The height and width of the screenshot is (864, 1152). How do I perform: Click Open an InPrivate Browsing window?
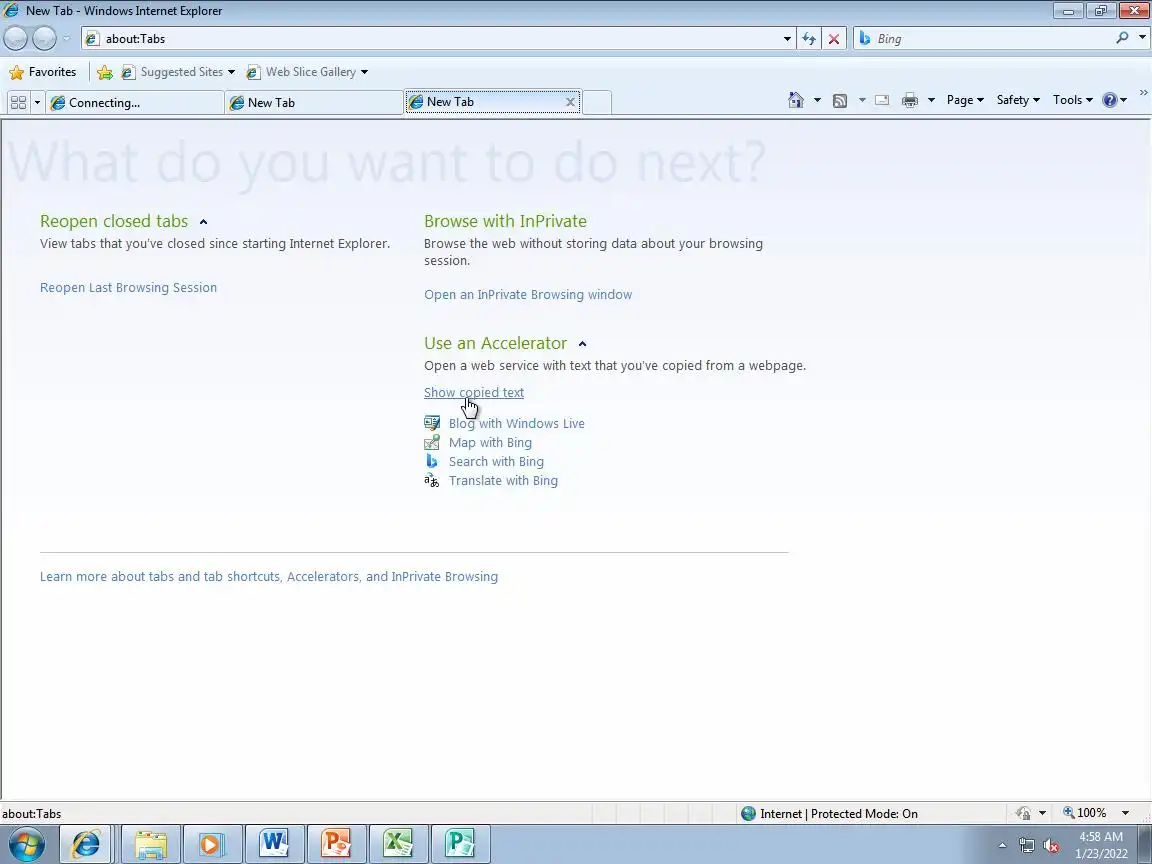click(528, 295)
